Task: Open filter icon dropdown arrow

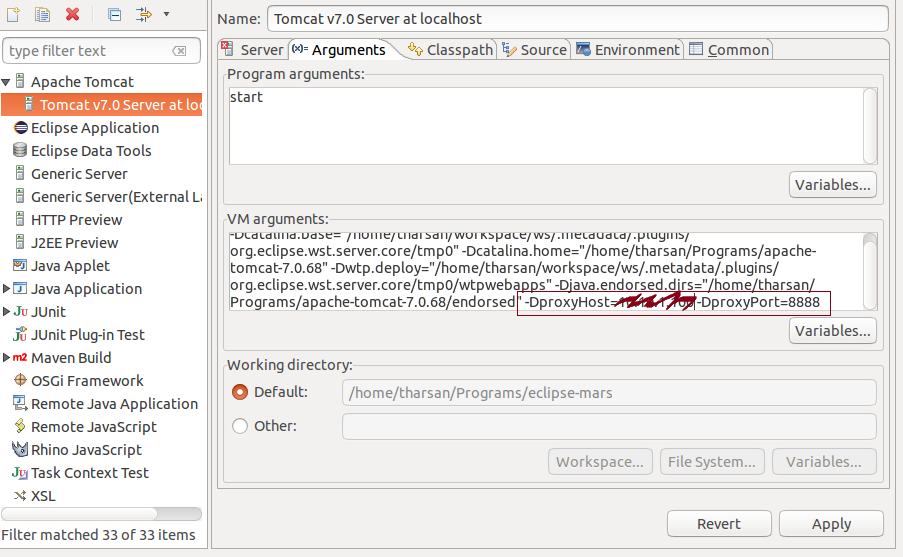Action: 166,14
